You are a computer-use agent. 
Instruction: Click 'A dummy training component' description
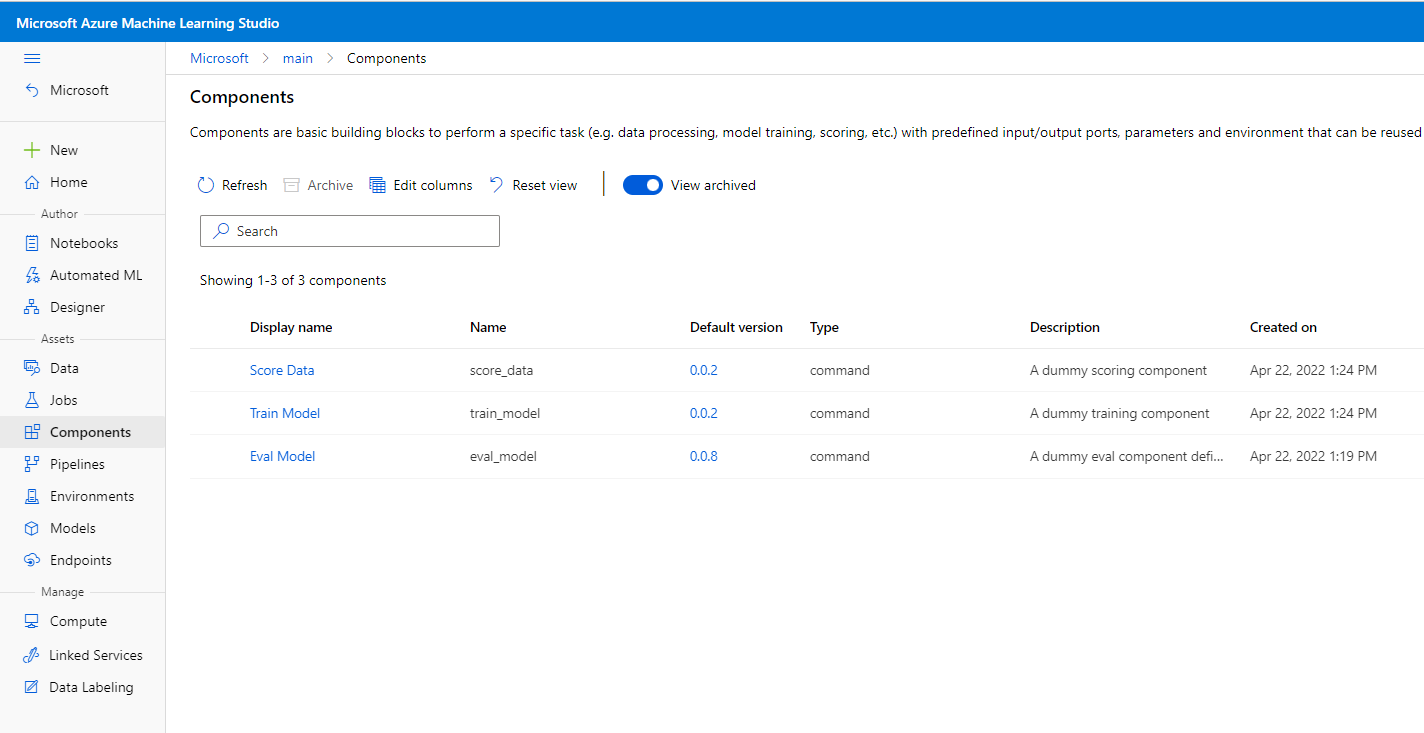(1120, 413)
